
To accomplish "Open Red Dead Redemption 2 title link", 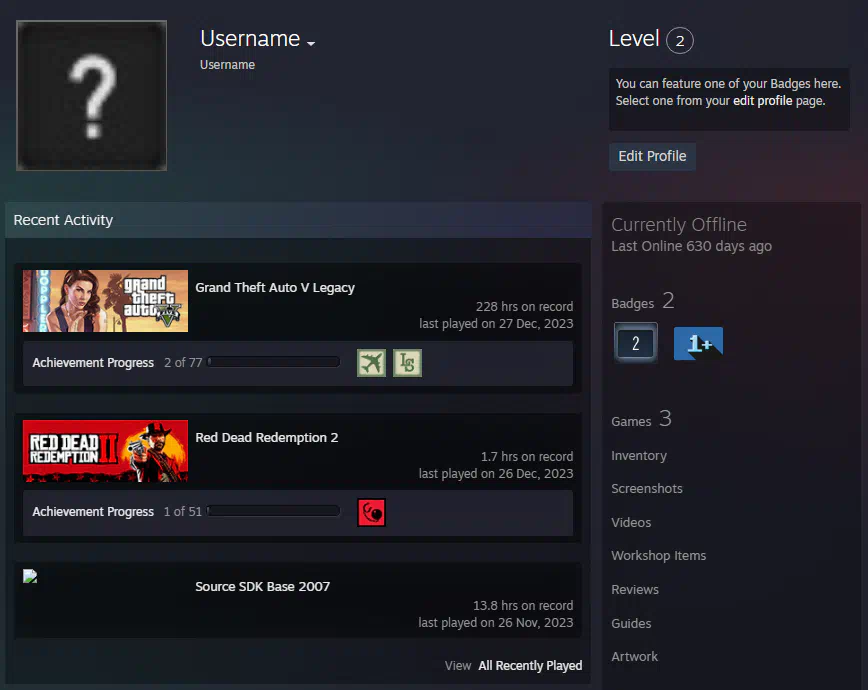I will click(x=266, y=437).
